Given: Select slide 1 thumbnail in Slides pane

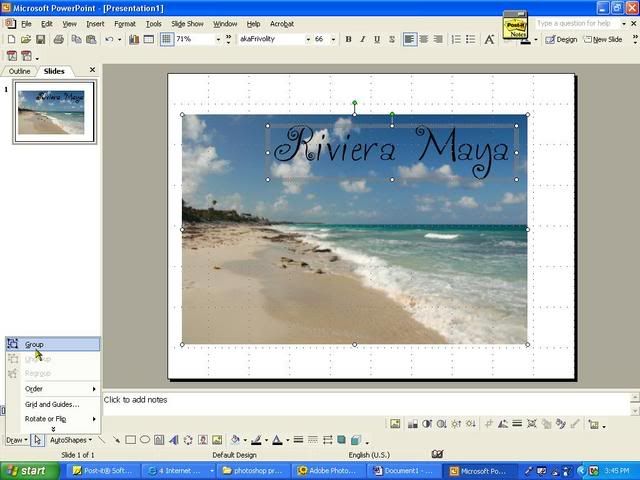Looking at the screenshot, I should click(55, 112).
